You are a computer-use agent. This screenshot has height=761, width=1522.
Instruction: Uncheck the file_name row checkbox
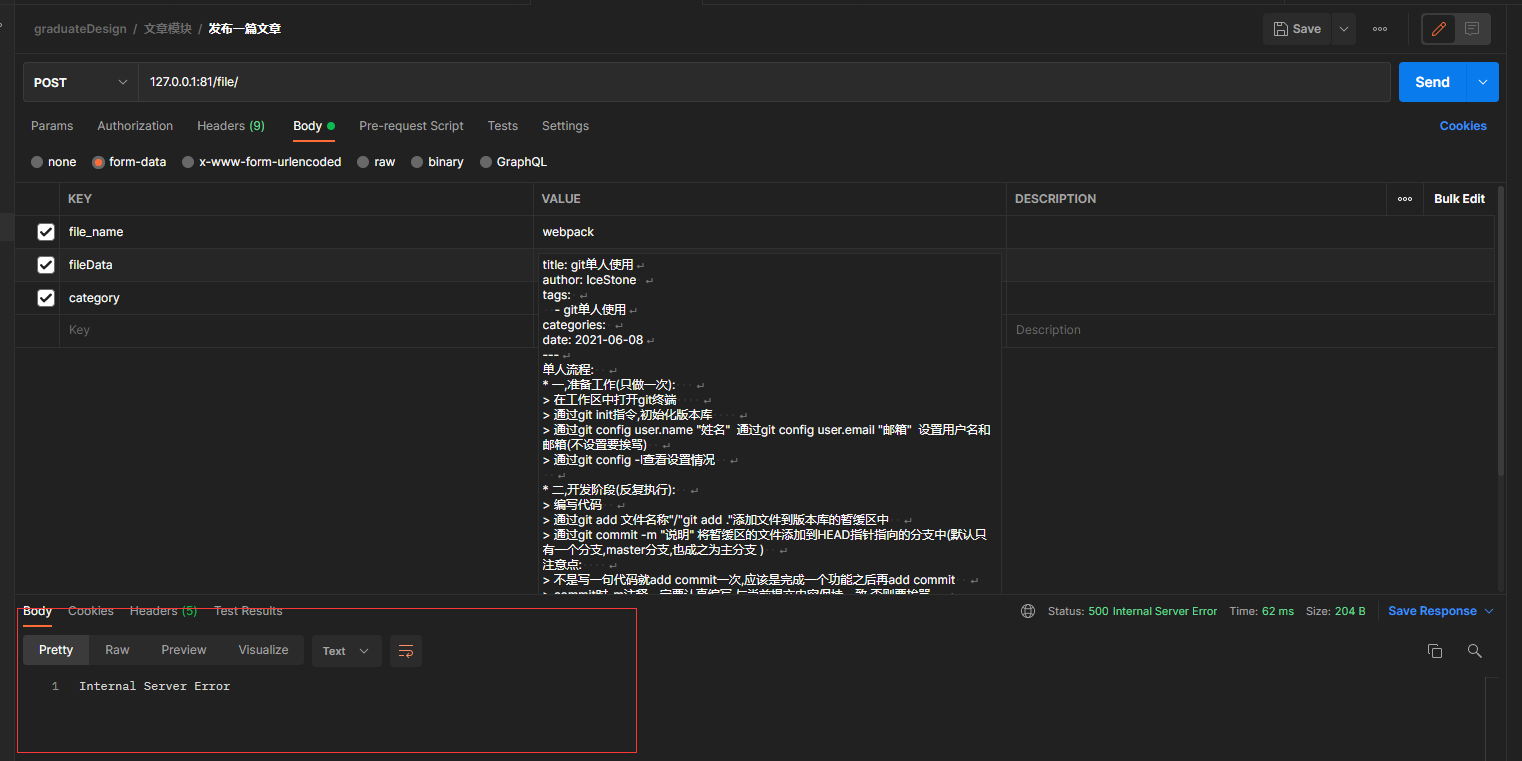point(46,232)
